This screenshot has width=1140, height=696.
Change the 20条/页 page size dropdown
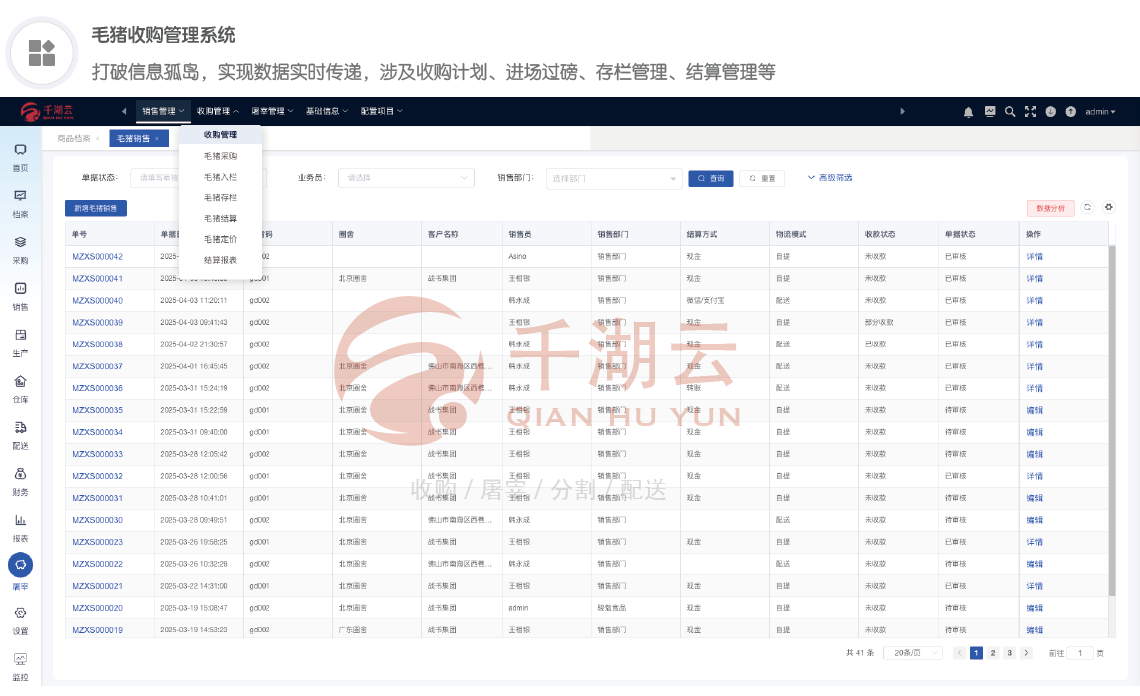pyautogui.click(x=912, y=653)
